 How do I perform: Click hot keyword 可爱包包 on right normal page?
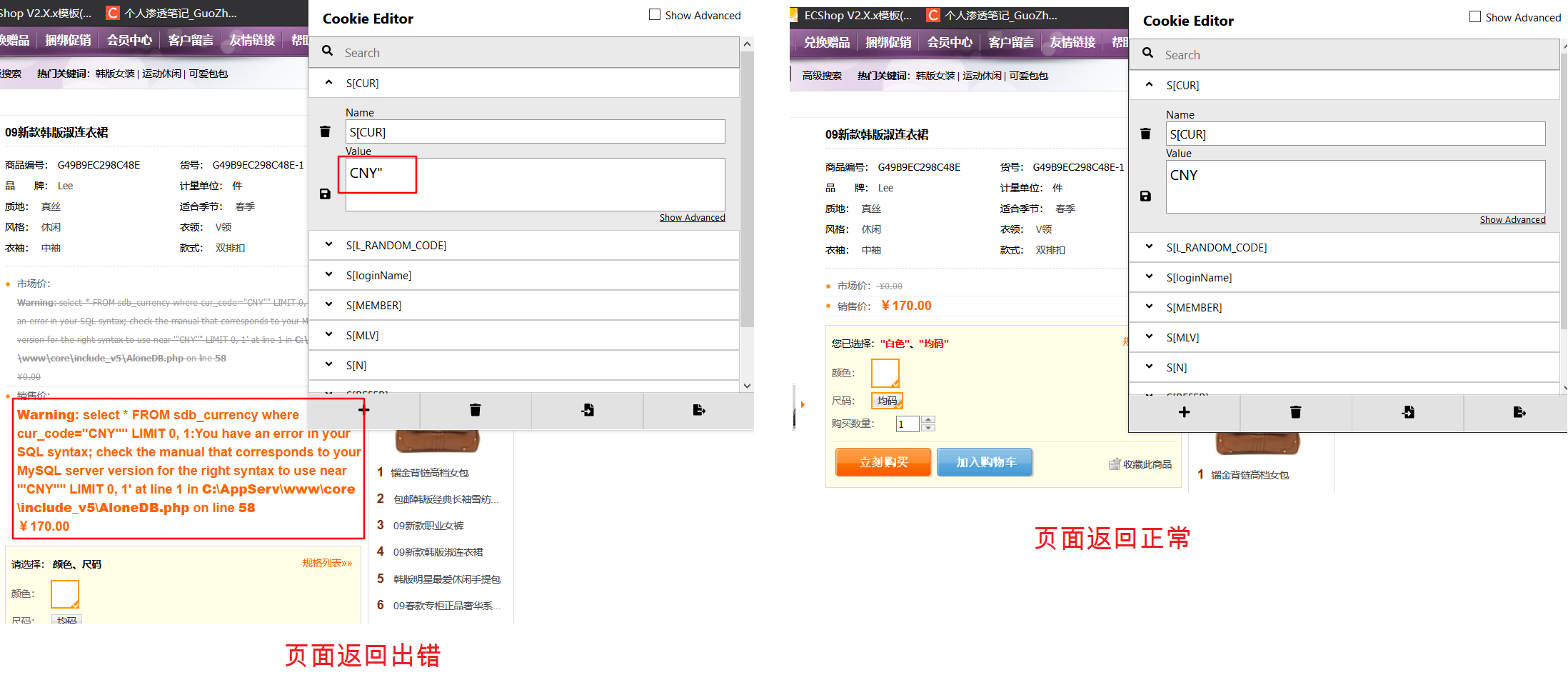coord(1028,76)
